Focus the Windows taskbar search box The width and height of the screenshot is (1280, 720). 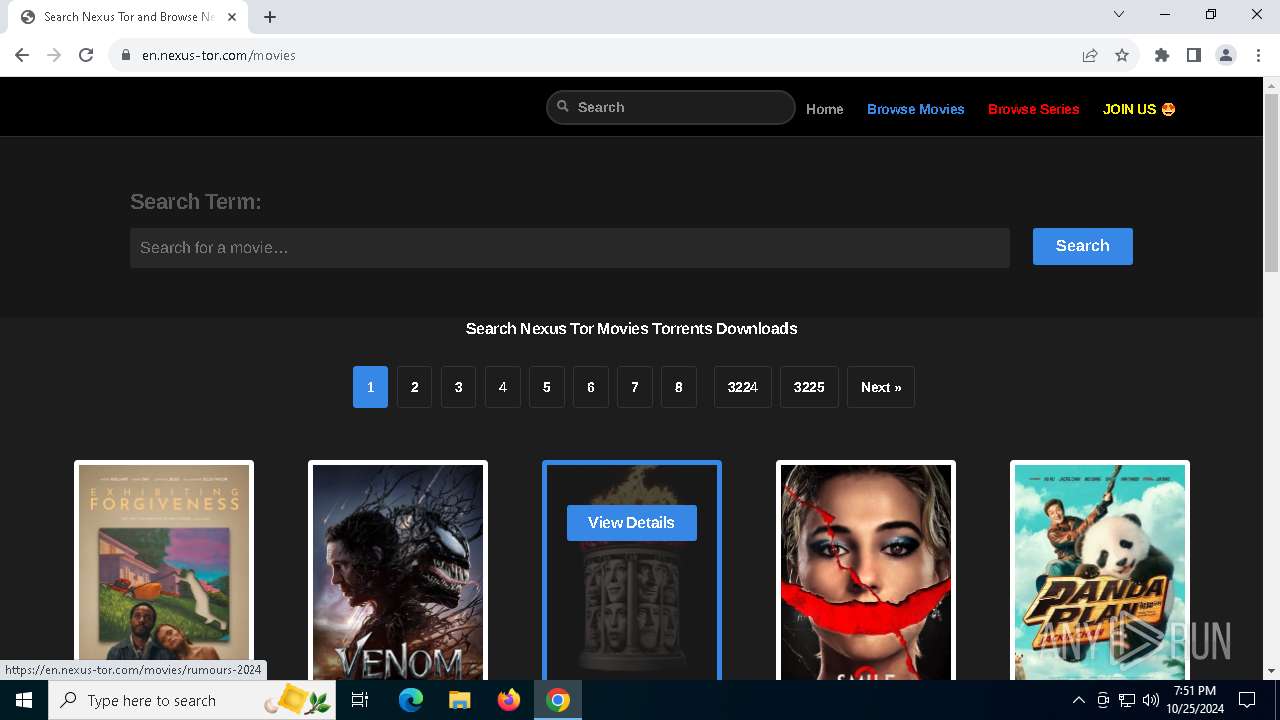[190, 700]
